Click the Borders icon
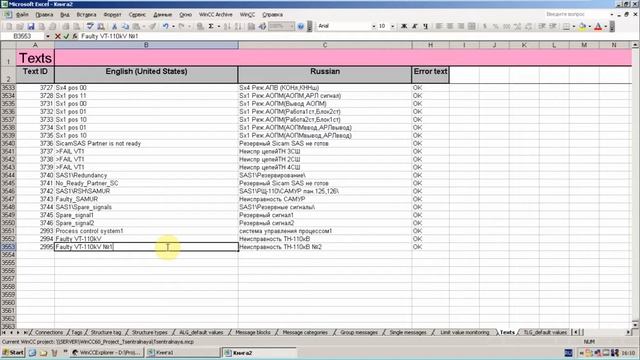This screenshot has width=640, height=360. (567, 26)
